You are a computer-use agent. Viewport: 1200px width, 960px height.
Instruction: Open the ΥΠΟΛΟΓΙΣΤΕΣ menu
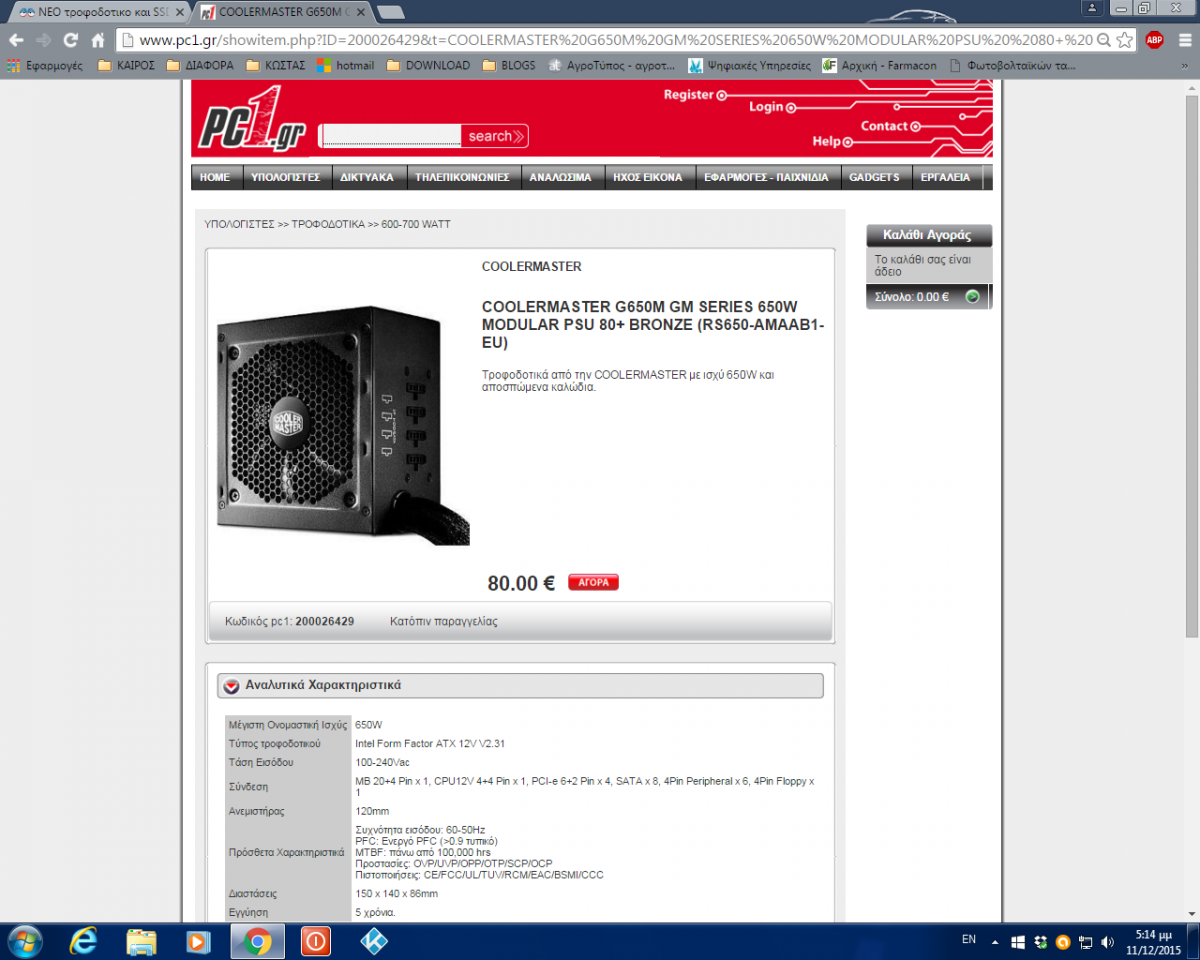point(285,177)
